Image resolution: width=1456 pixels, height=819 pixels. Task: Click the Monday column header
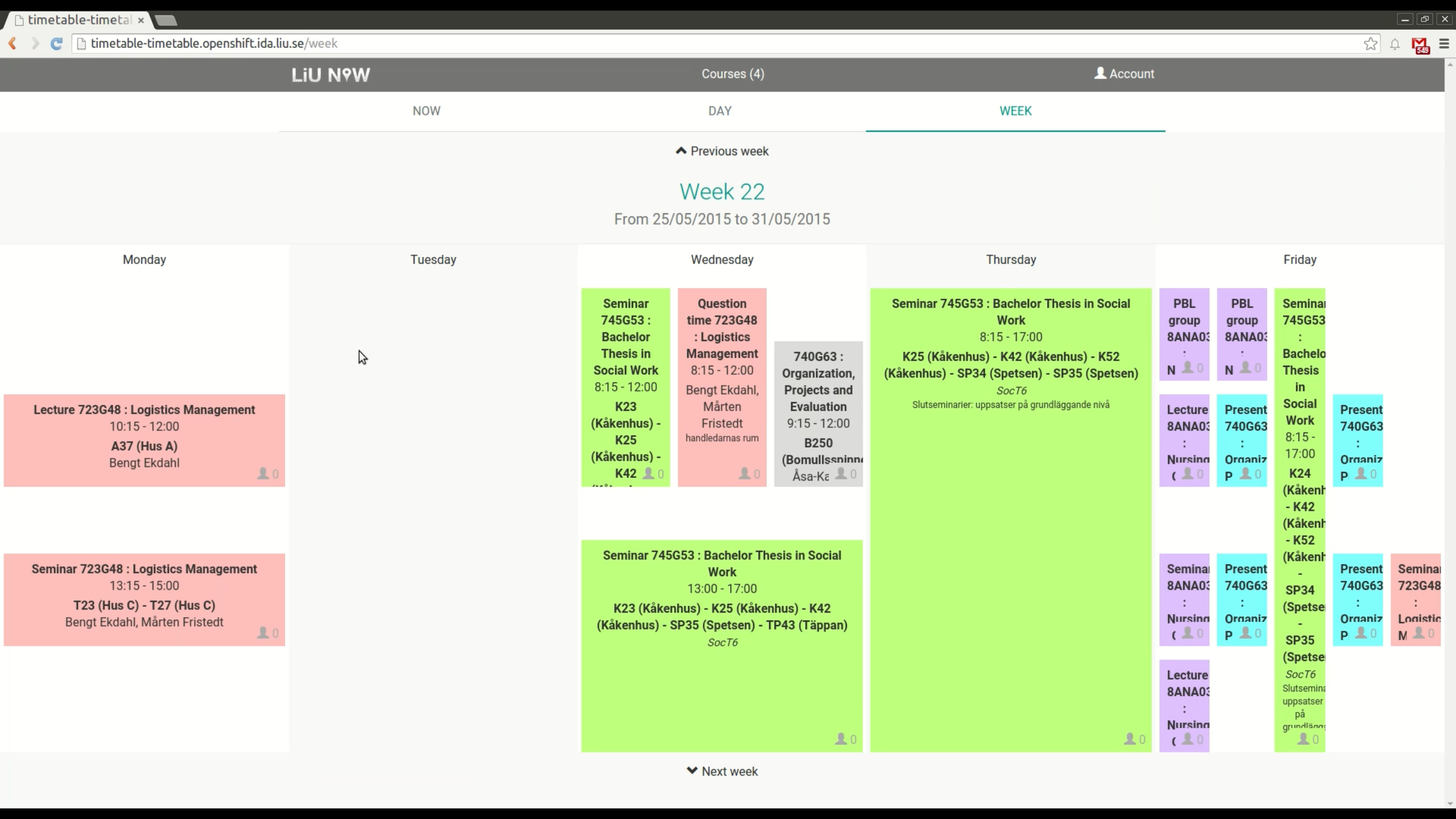(x=144, y=259)
